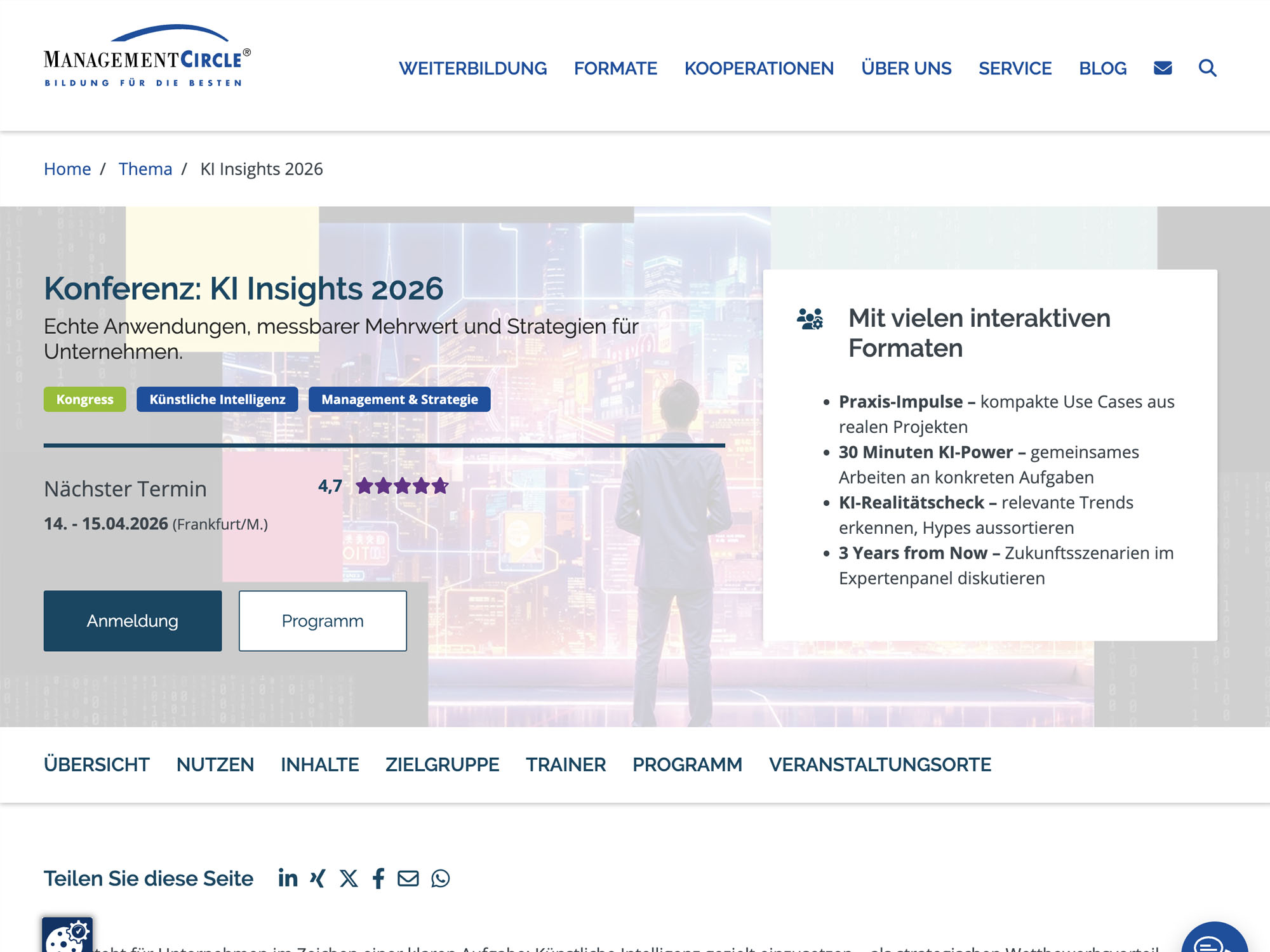The image size is (1270, 952).
Task: Open the WEITERBILDUNG dropdown menu
Action: tap(472, 68)
